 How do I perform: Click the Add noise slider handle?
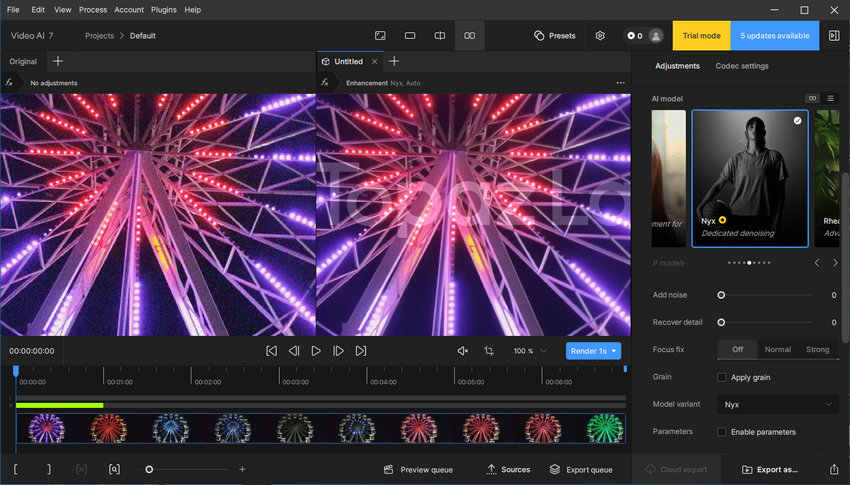[x=721, y=295]
